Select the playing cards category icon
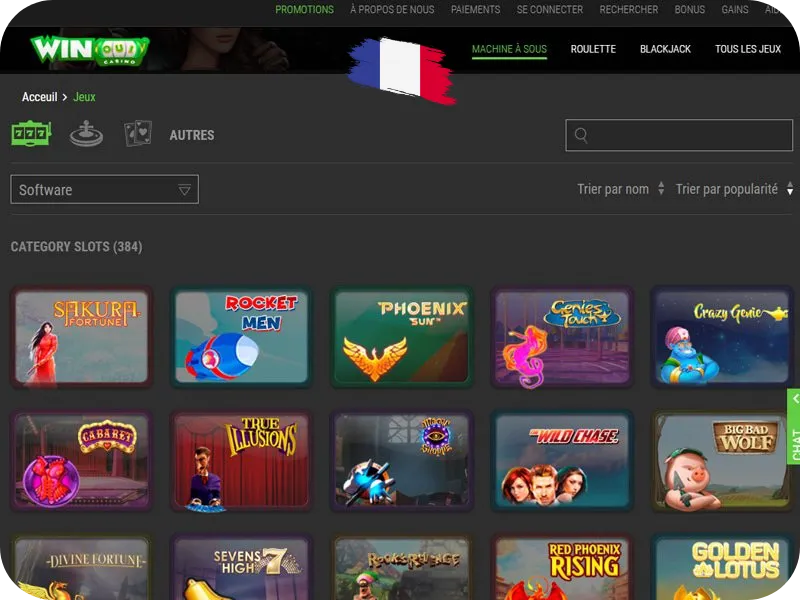Viewport: 800px width, 600px height. point(138,134)
